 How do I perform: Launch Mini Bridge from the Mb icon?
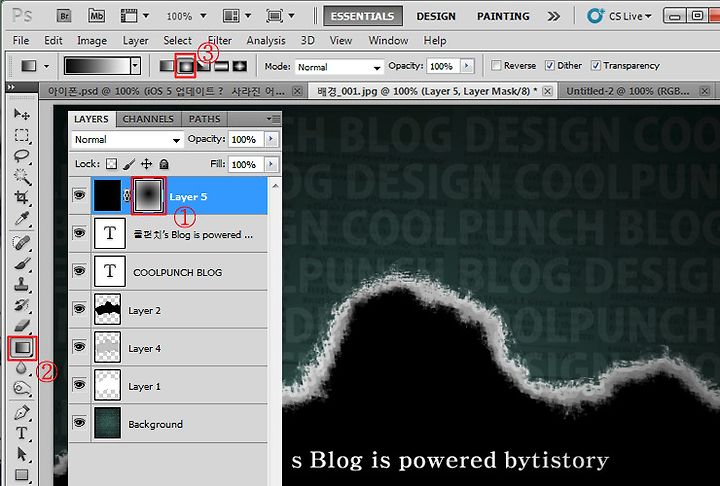[x=96, y=16]
